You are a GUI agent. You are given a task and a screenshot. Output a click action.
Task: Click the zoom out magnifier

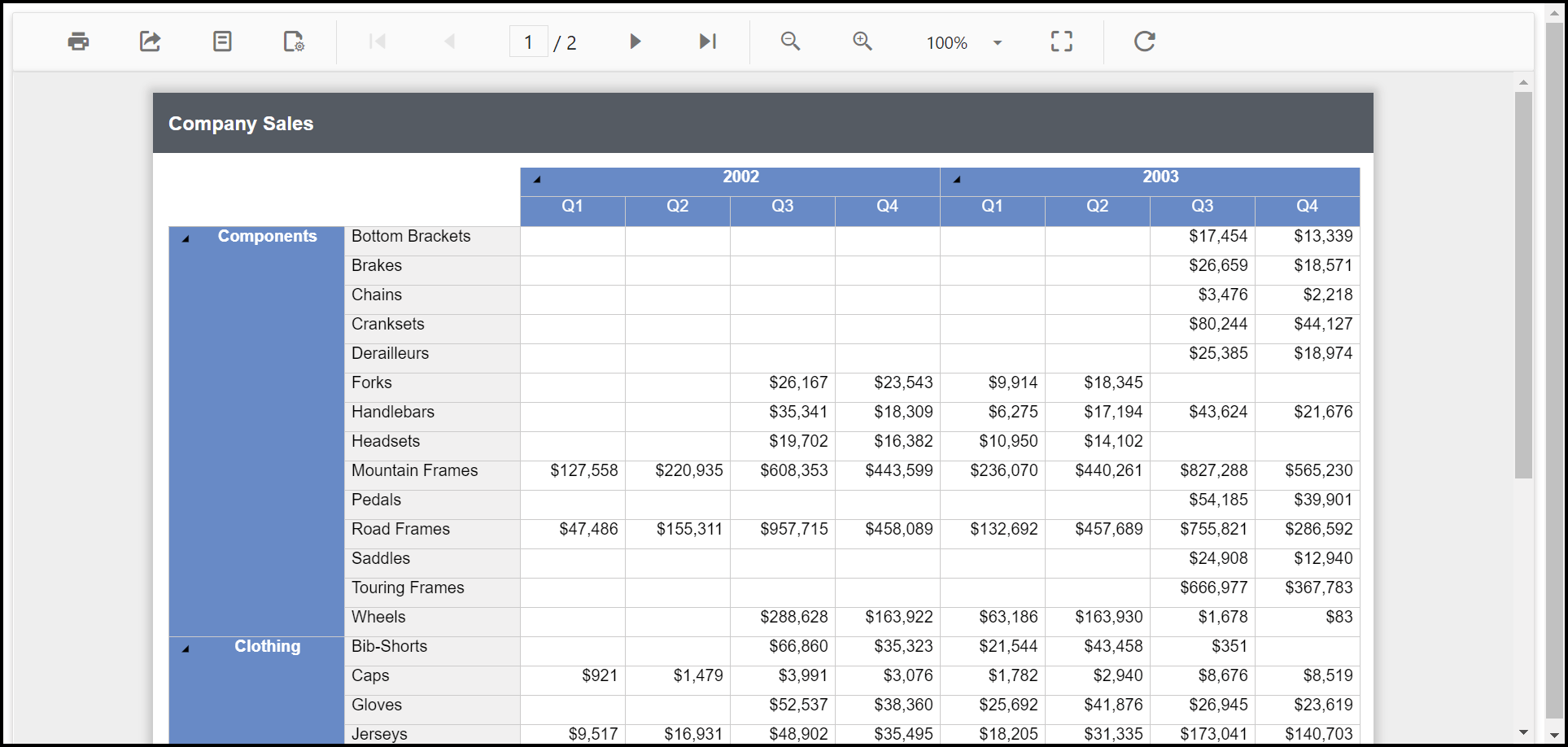point(791,41)
